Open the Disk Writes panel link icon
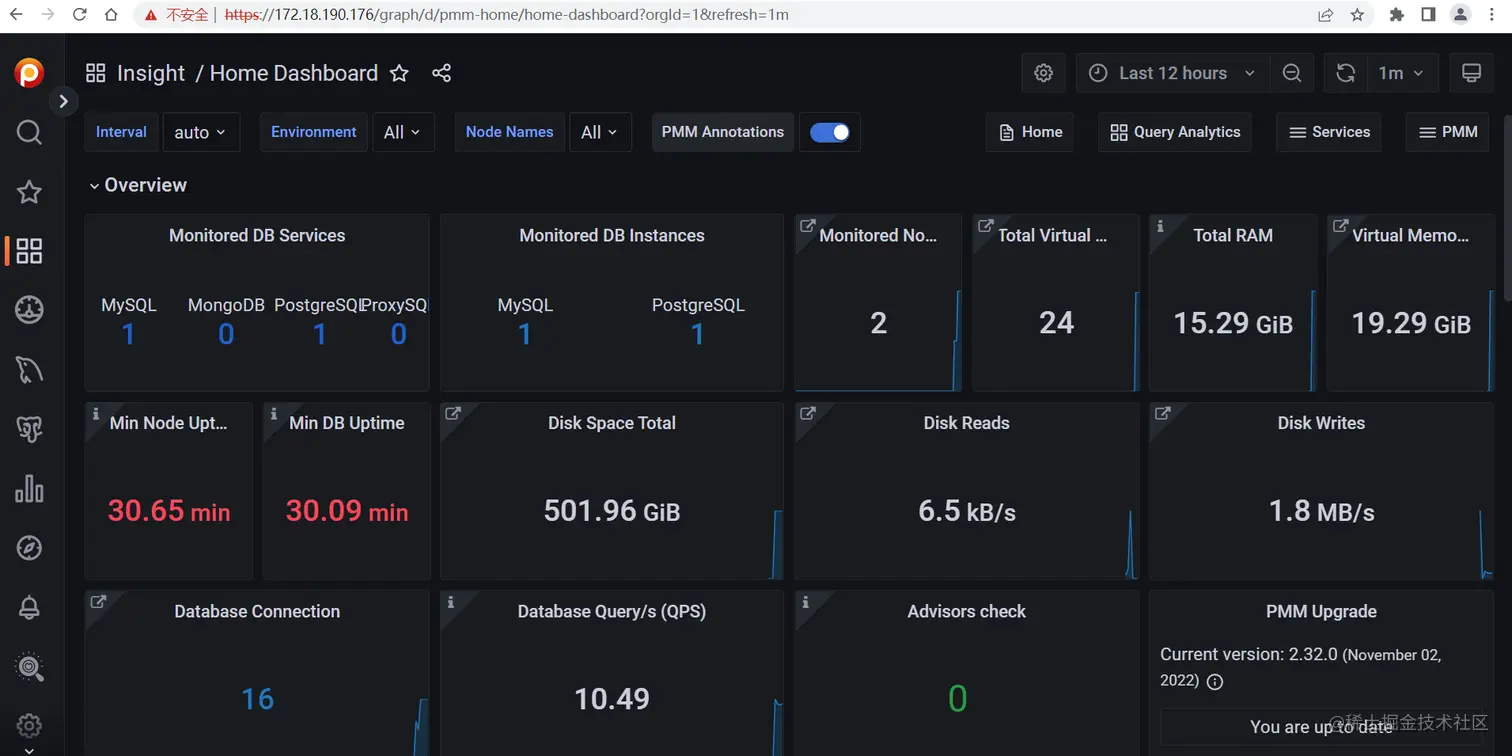Screen dimensions: 1512x756 tap(1163, 414)
